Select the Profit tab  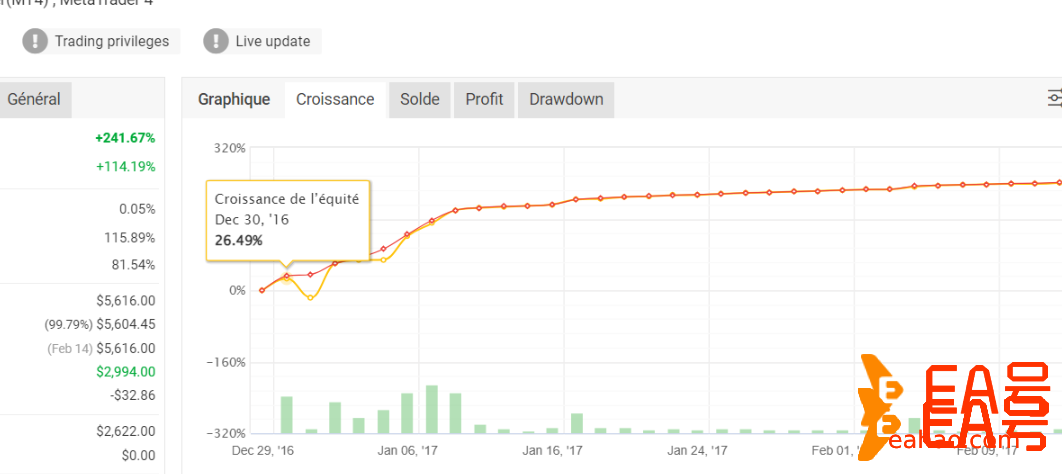(485, 100)
